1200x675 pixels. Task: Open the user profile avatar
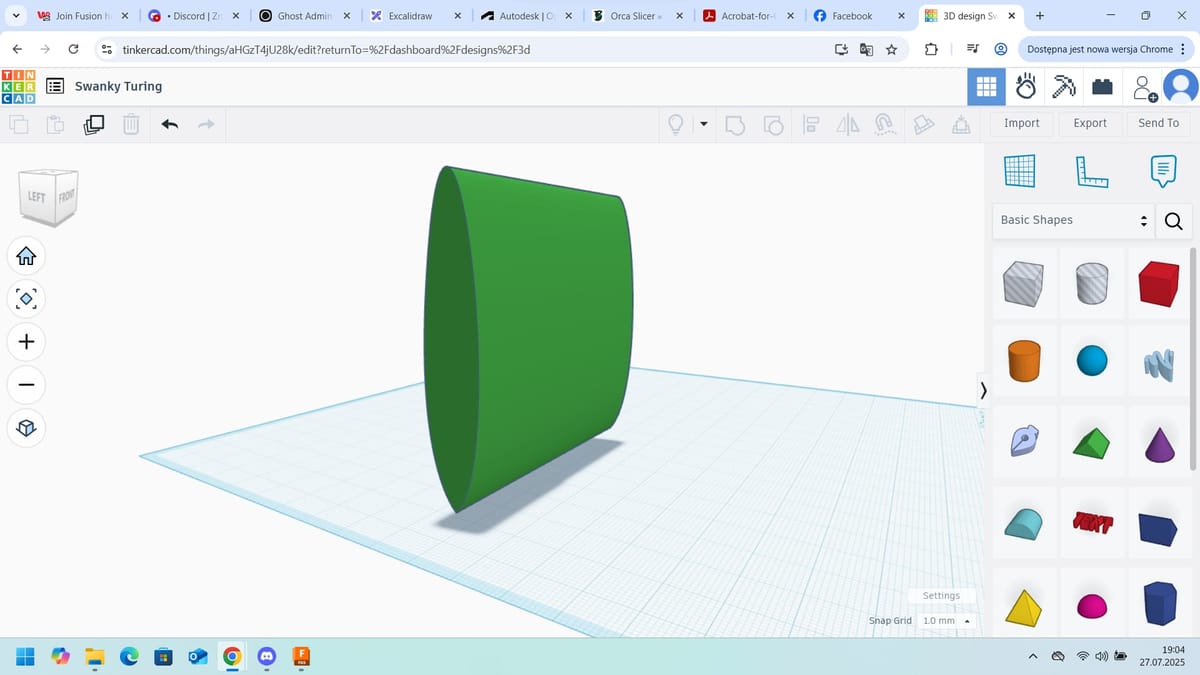pyautogui.click(x=1181, y=87)
